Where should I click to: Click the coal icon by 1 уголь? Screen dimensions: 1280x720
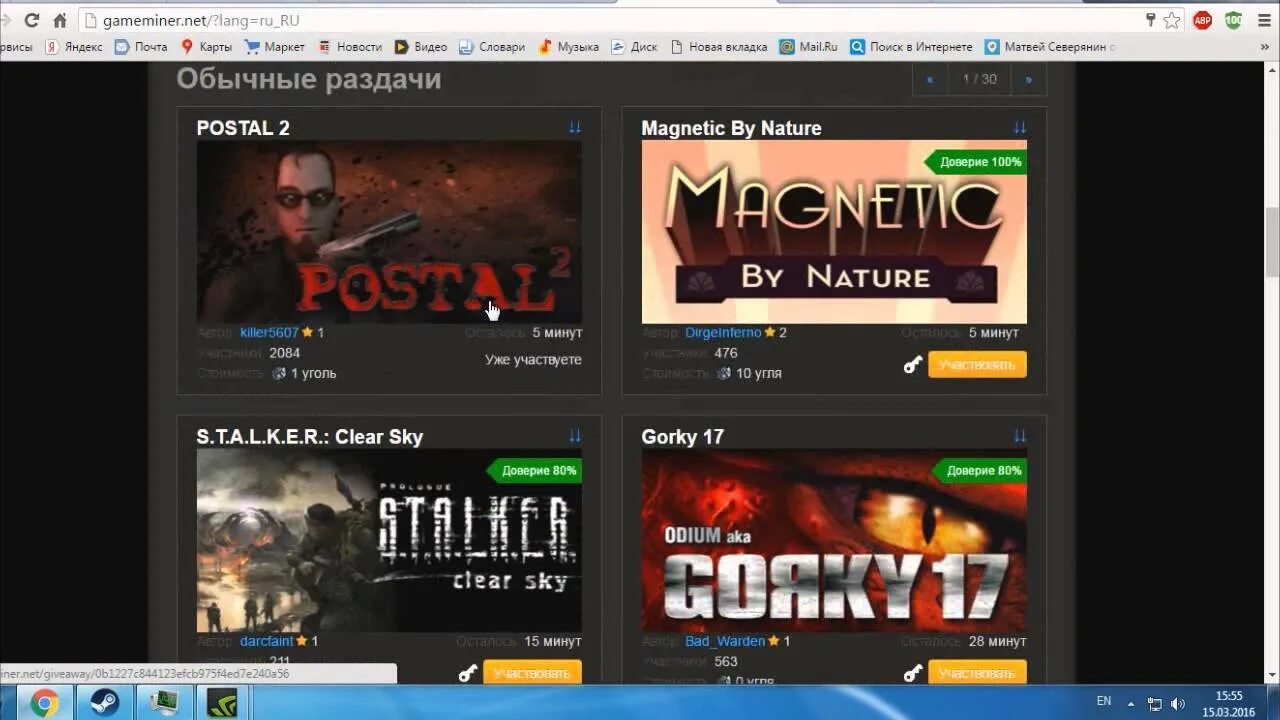[x=279, y=373]
